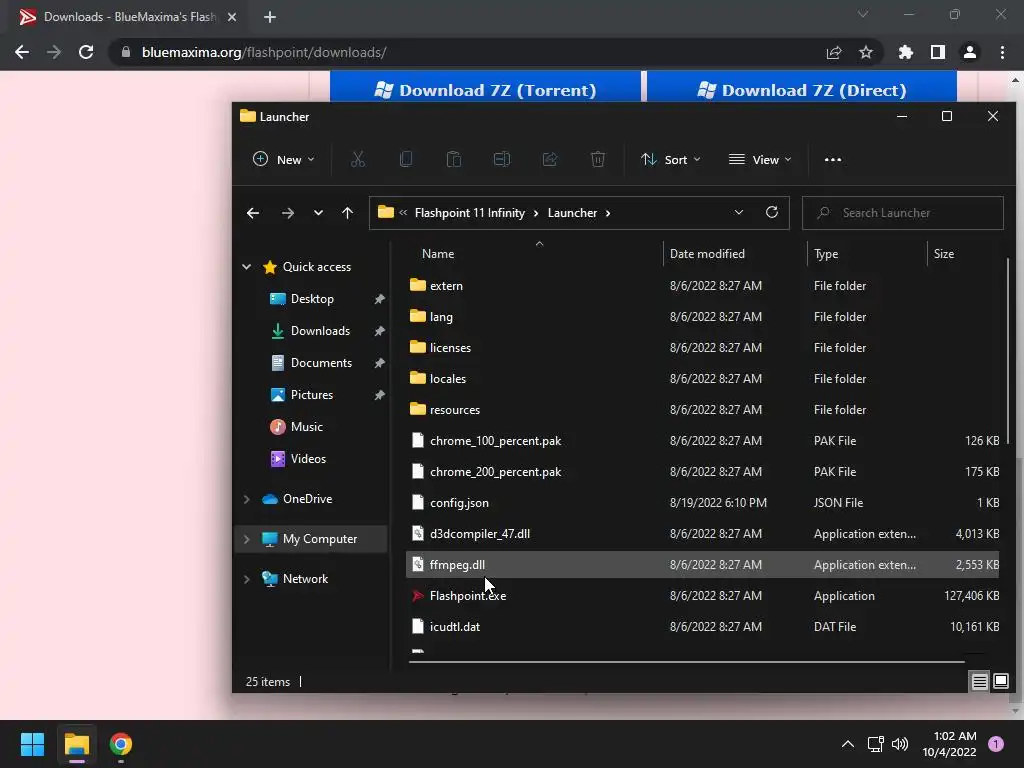Select the extern folder
Screen dimensions: 1024x768
coord(703,285)
